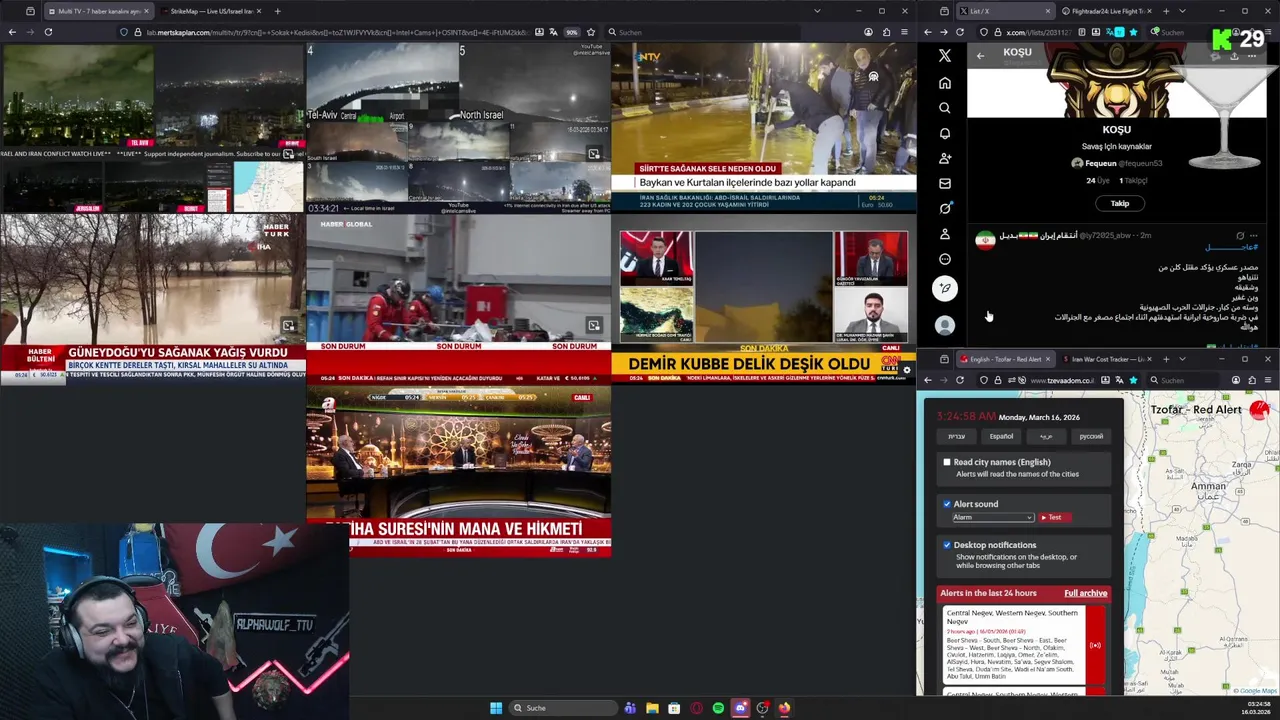Switch to the List / X tab
1280x720 pixels.
pos(1004,11)
